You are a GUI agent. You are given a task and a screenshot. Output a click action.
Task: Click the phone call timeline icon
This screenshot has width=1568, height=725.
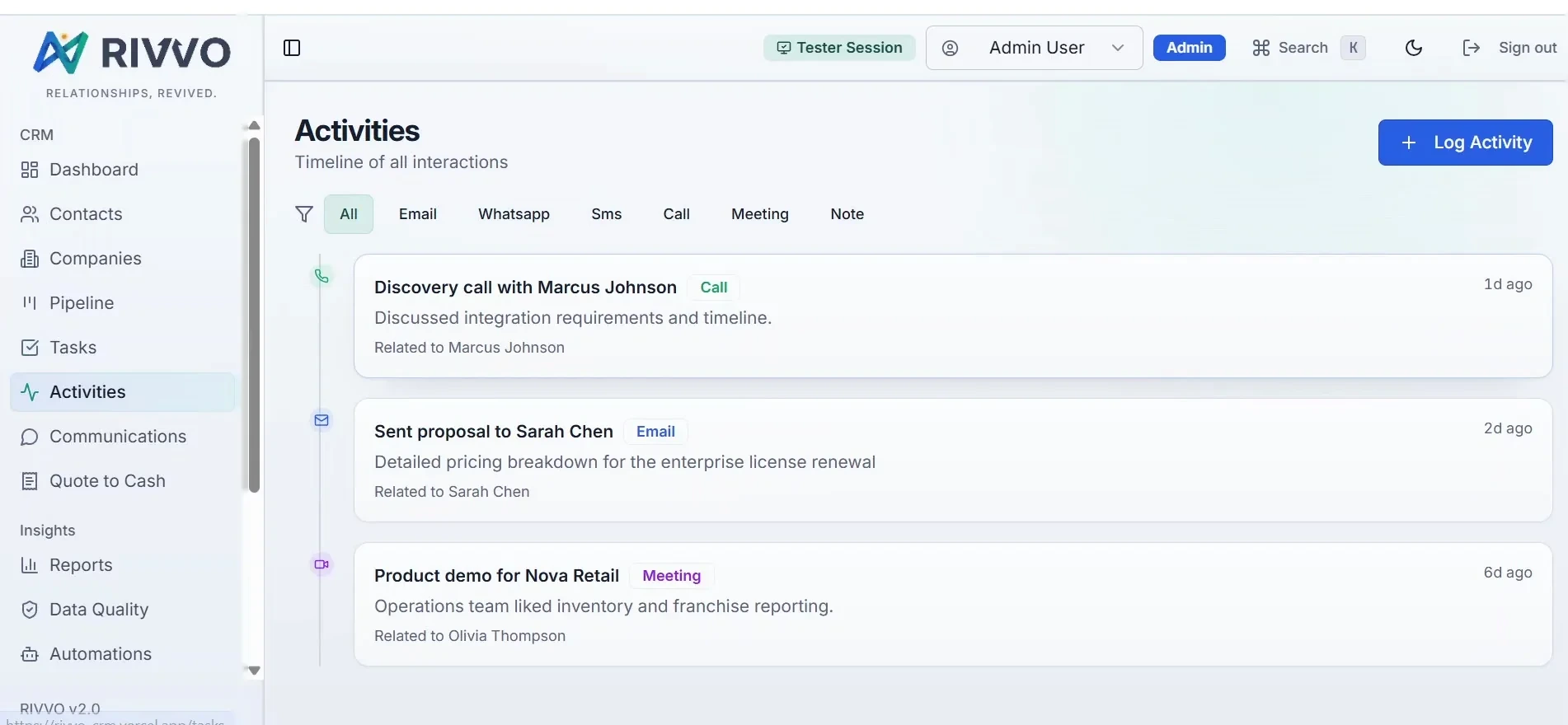pos(322,276)
